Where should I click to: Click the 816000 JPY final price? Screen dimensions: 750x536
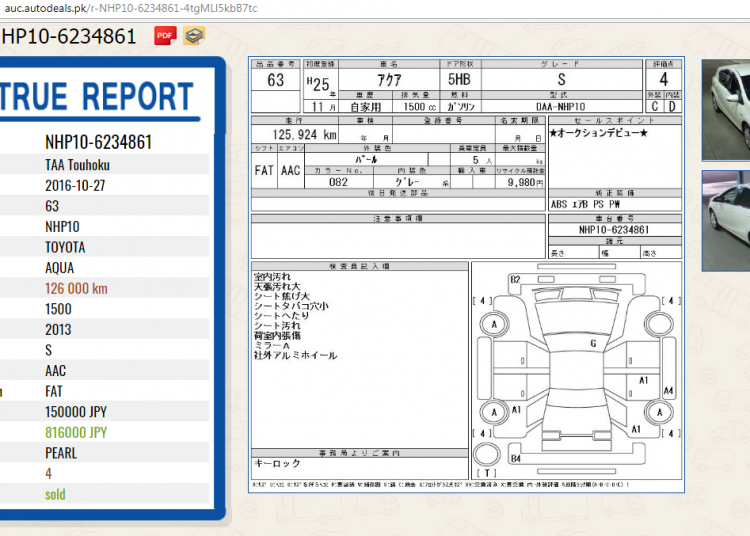tap(75, 432)
